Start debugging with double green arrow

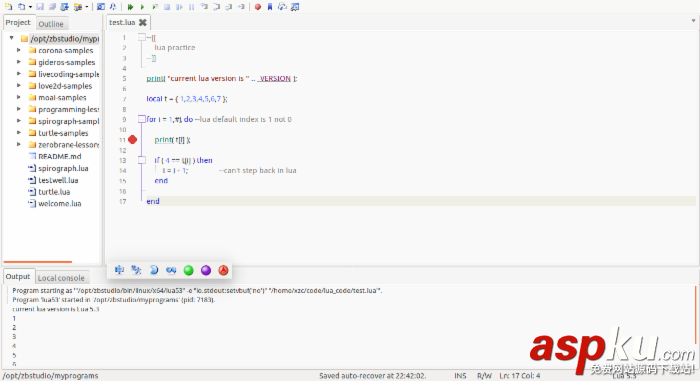[x=130, y=7]
